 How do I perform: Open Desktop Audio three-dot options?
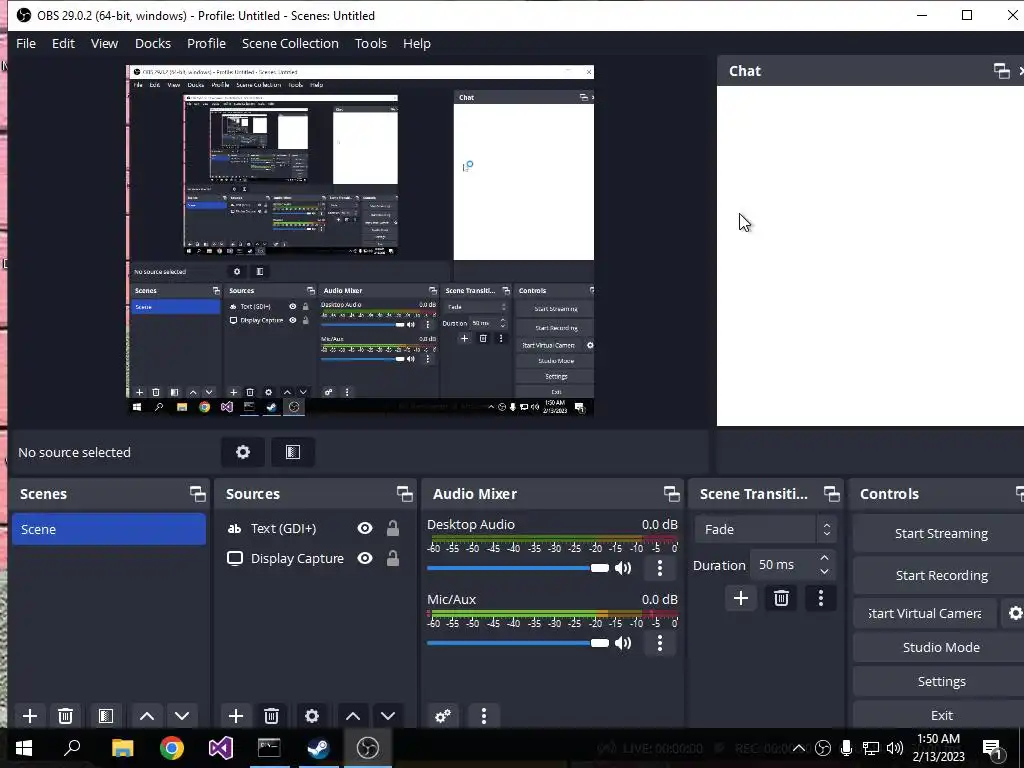[660, 568]
